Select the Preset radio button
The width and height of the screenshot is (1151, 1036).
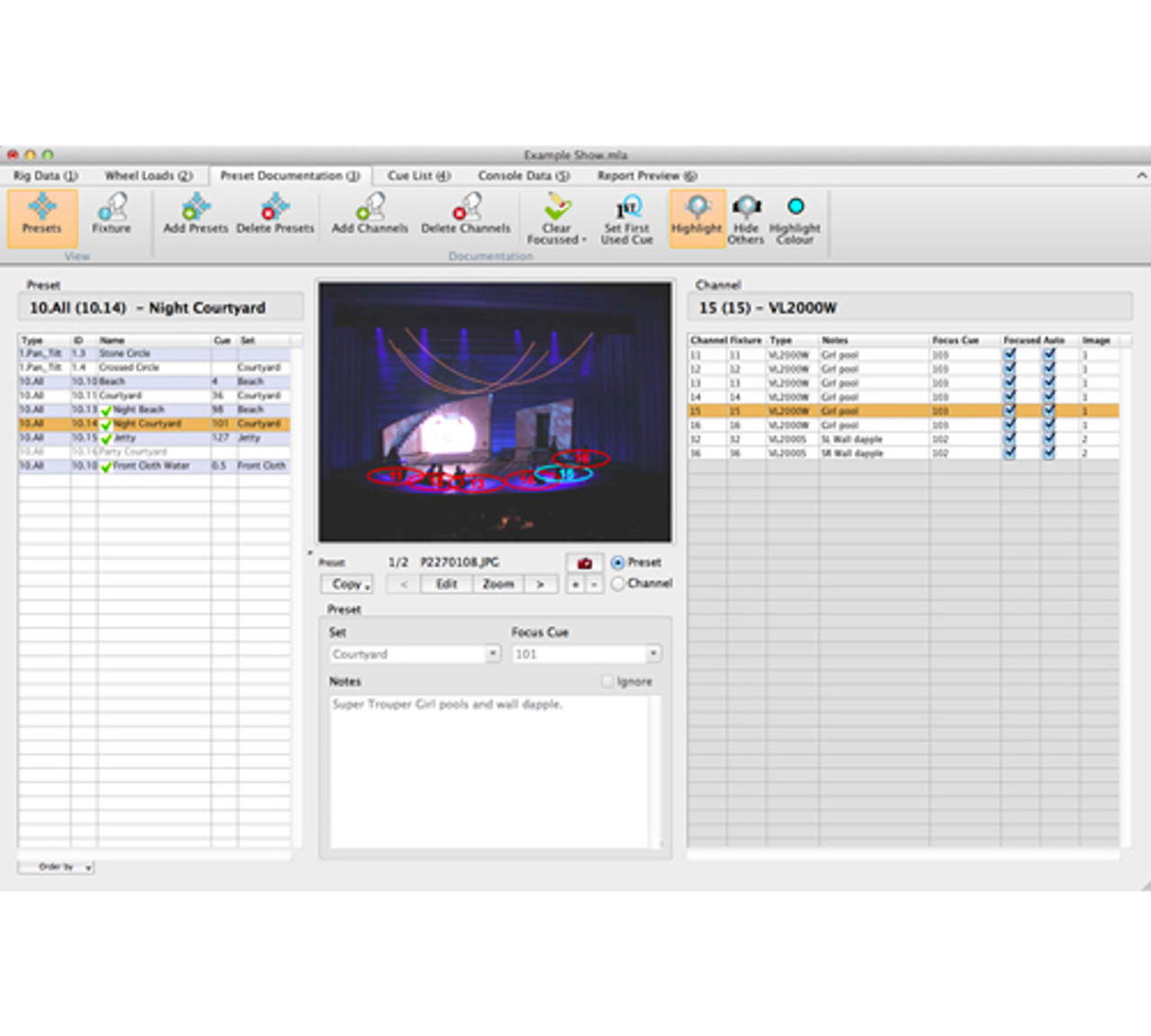618,562
